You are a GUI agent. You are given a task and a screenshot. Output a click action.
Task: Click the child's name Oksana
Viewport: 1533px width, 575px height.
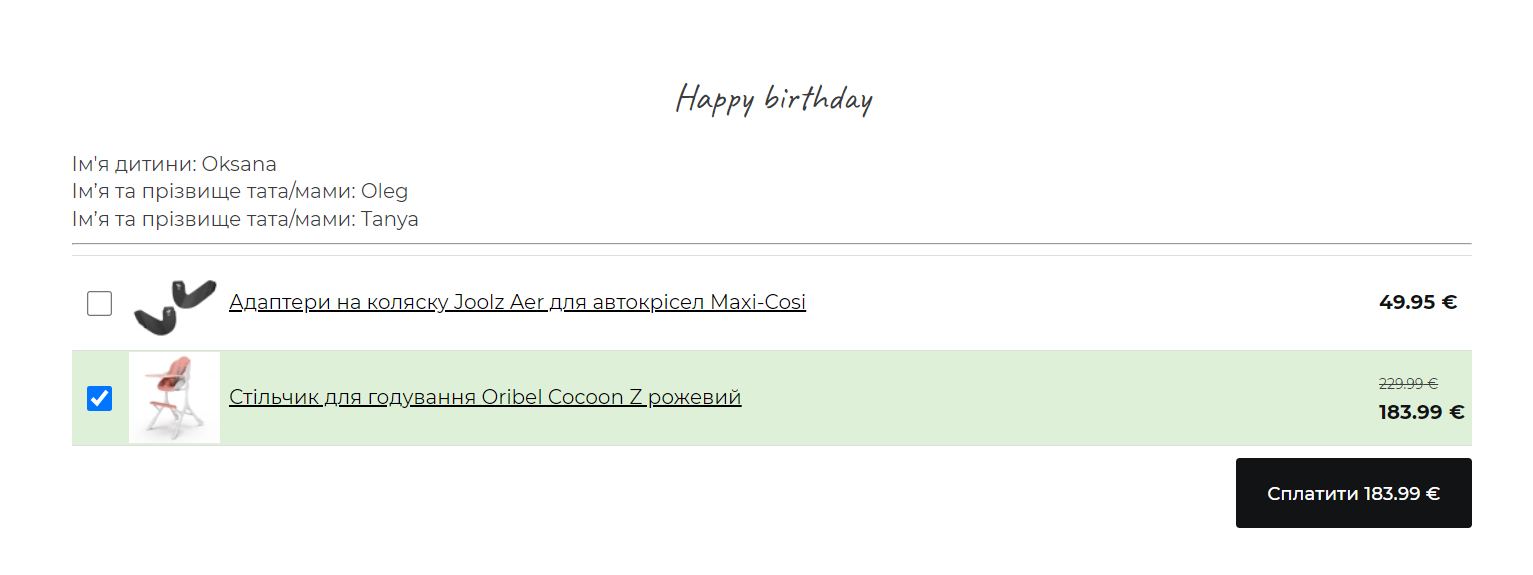239,164
